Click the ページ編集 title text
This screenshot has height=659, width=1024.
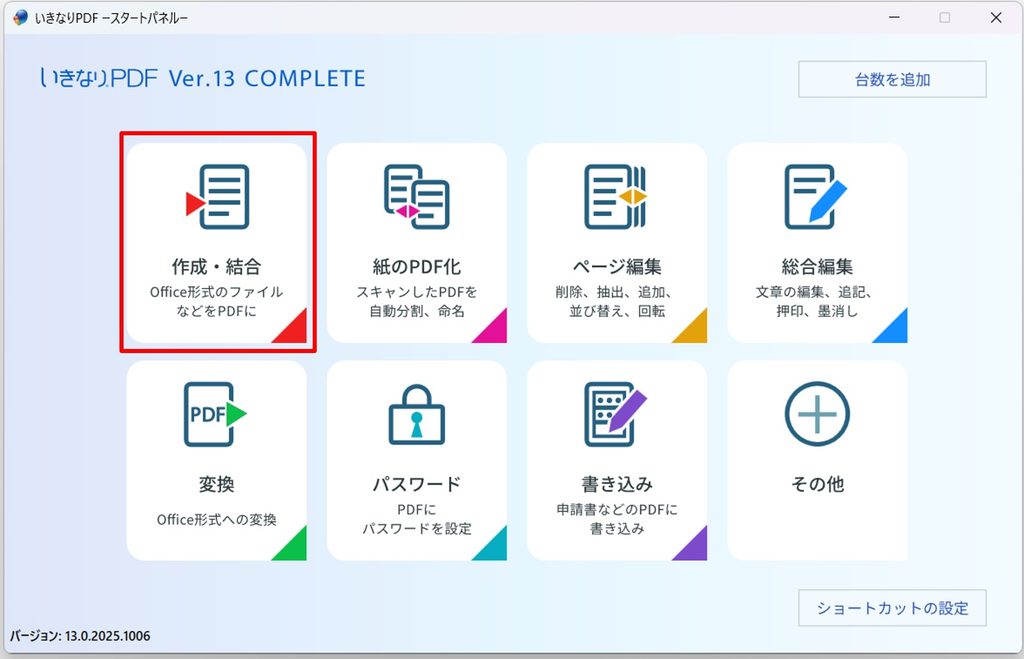point(617,266)
